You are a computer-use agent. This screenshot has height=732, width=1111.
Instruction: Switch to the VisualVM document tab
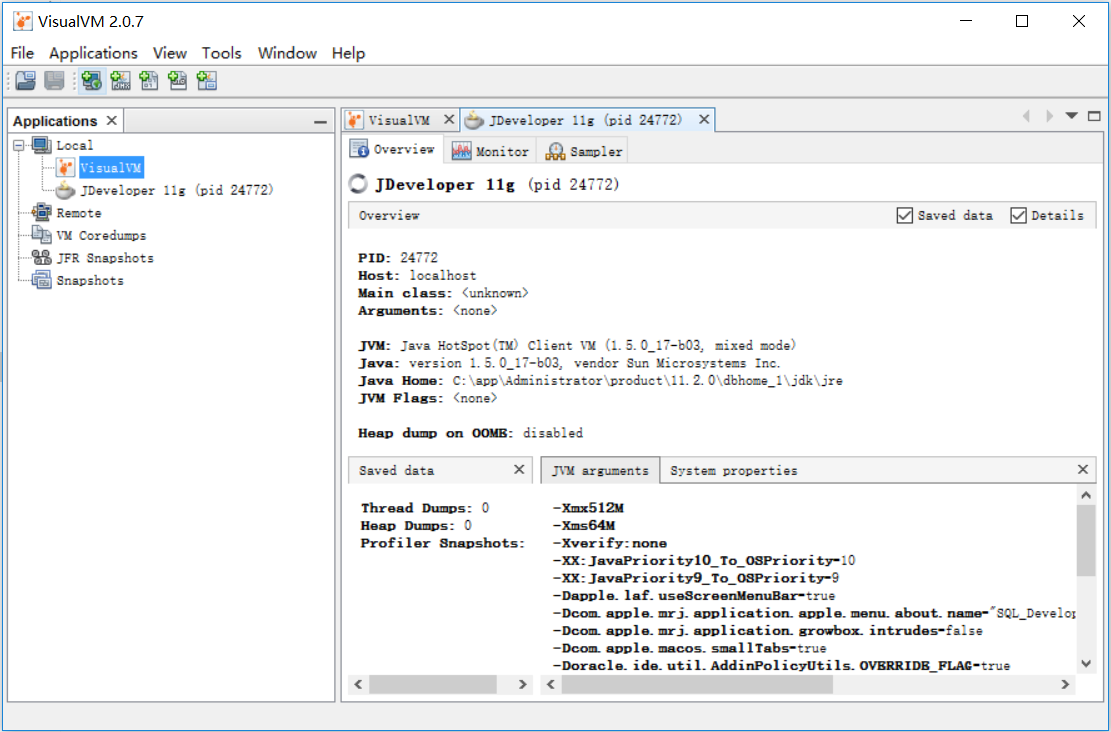[399, 120]
